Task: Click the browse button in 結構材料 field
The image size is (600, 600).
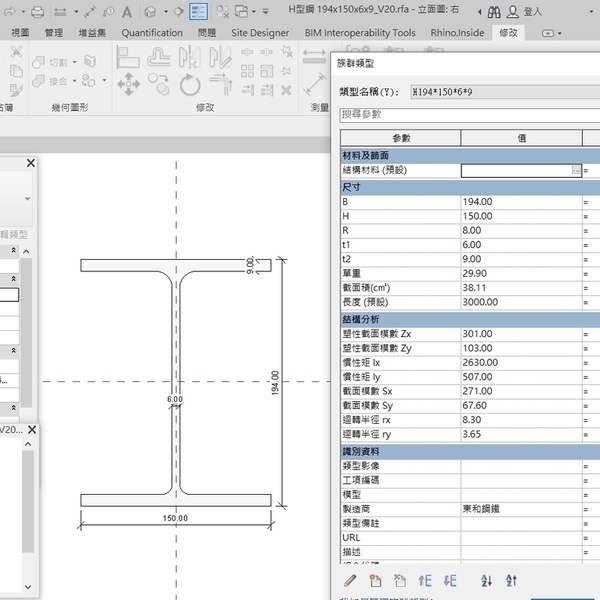Action: (575, 171)
